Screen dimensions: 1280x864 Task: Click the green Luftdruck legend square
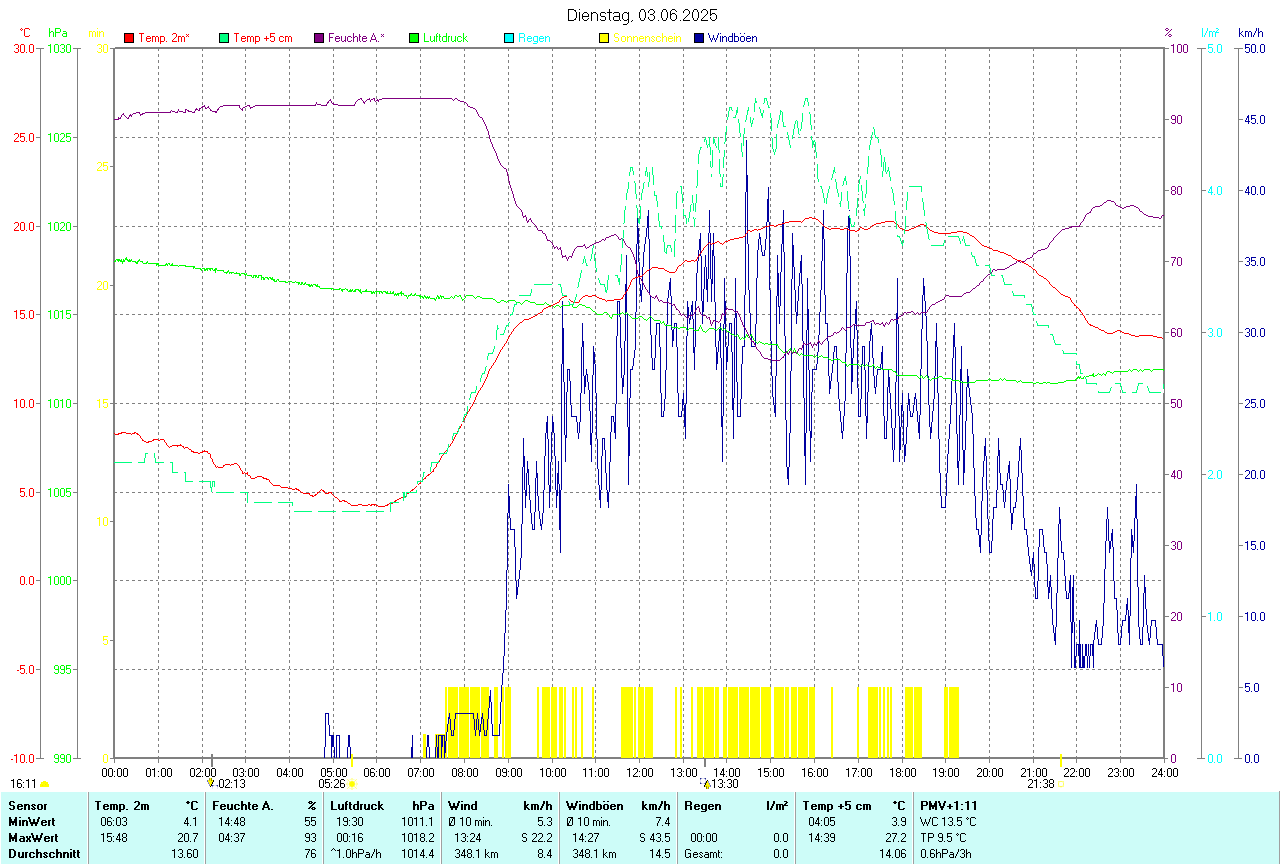pyautogui.click(x=414, y=38)
